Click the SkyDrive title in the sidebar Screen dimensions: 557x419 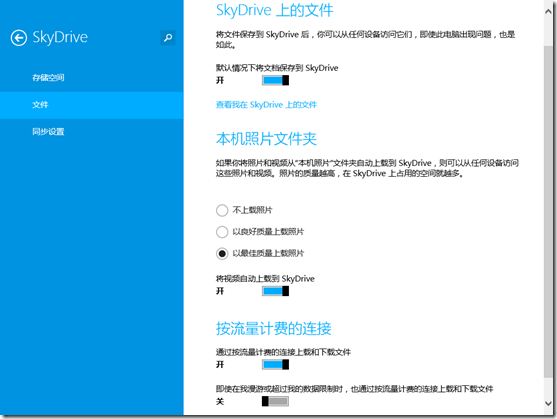60,37
